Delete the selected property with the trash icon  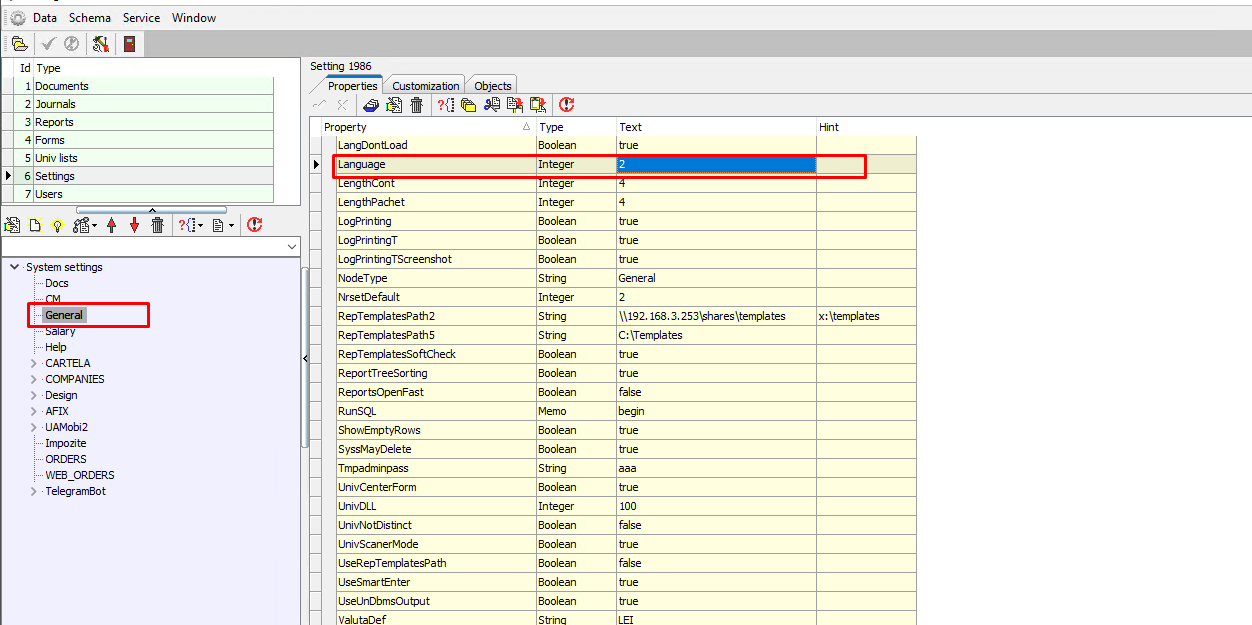417,105
